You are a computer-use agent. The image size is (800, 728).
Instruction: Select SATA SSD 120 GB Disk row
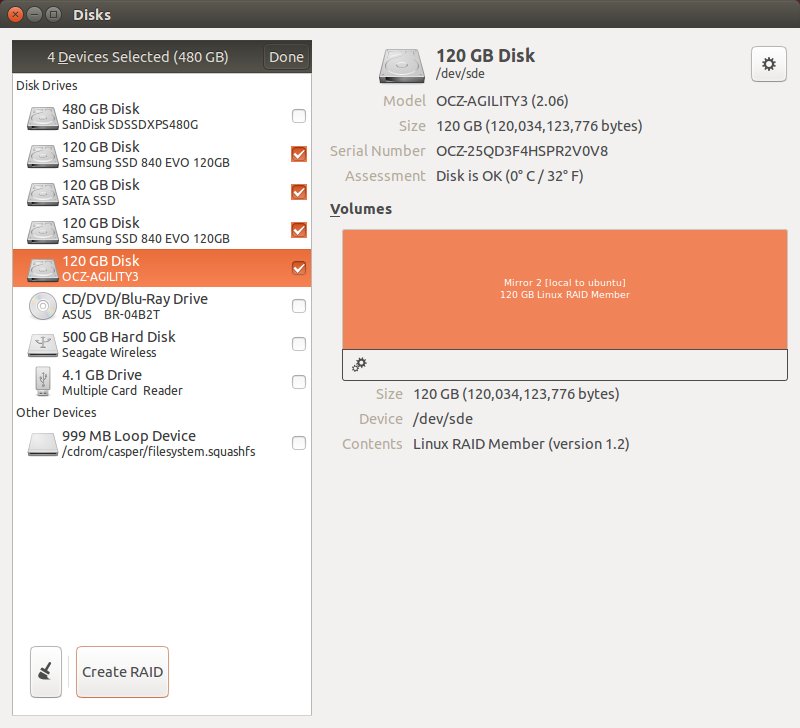tap(162, 192)
